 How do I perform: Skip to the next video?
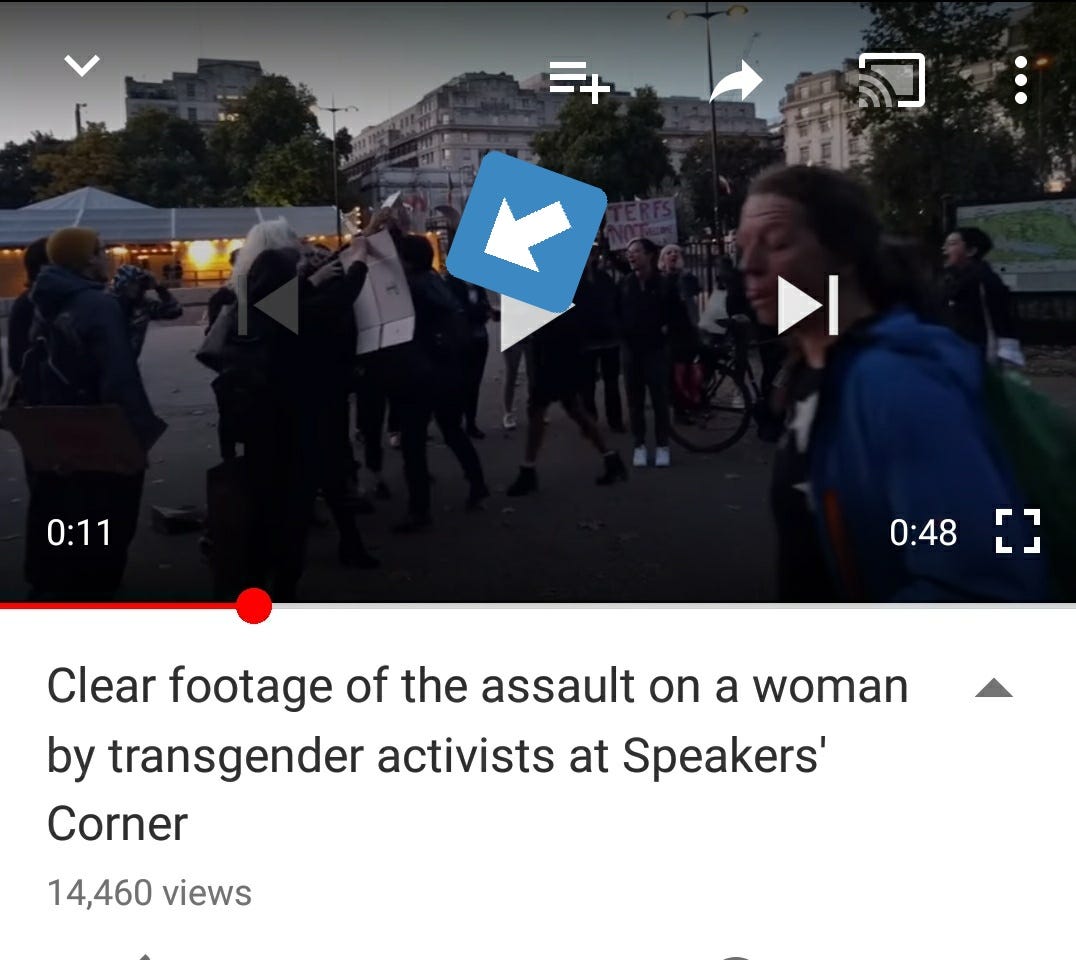[x=808, y=305]
